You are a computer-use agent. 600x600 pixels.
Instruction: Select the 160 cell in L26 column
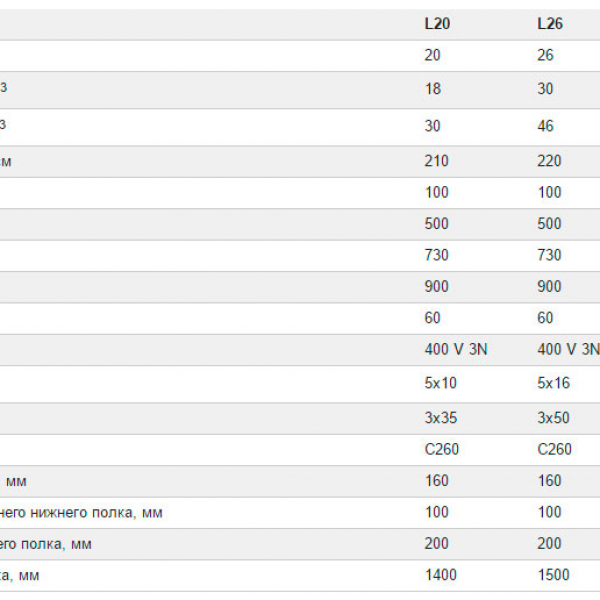[549, 481]
